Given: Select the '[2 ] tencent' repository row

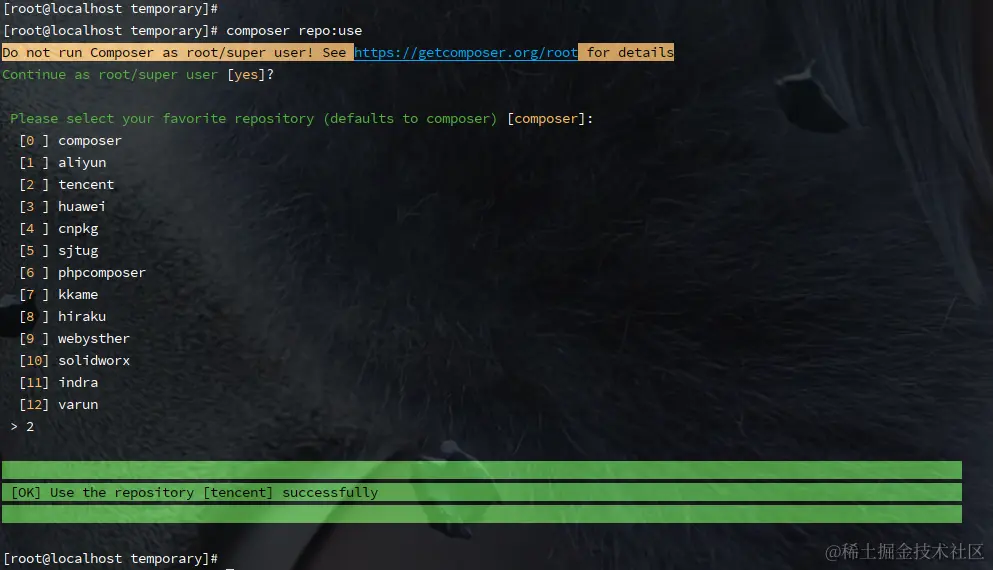Looking at the screenshot, I should click(66, 184).
